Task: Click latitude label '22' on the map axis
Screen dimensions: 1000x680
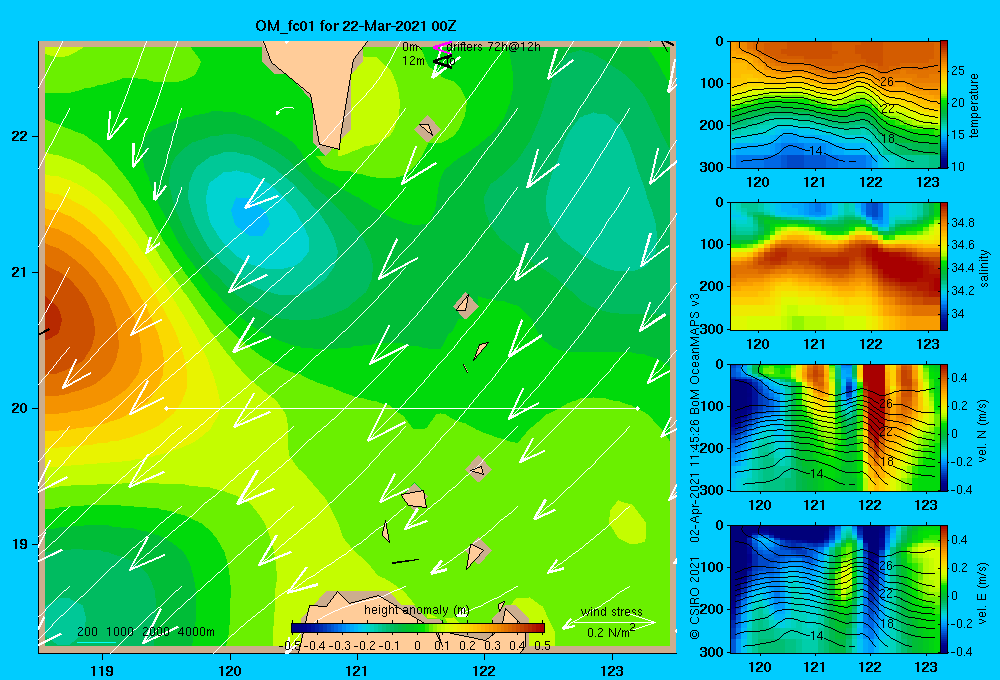Action: [19, 136]
